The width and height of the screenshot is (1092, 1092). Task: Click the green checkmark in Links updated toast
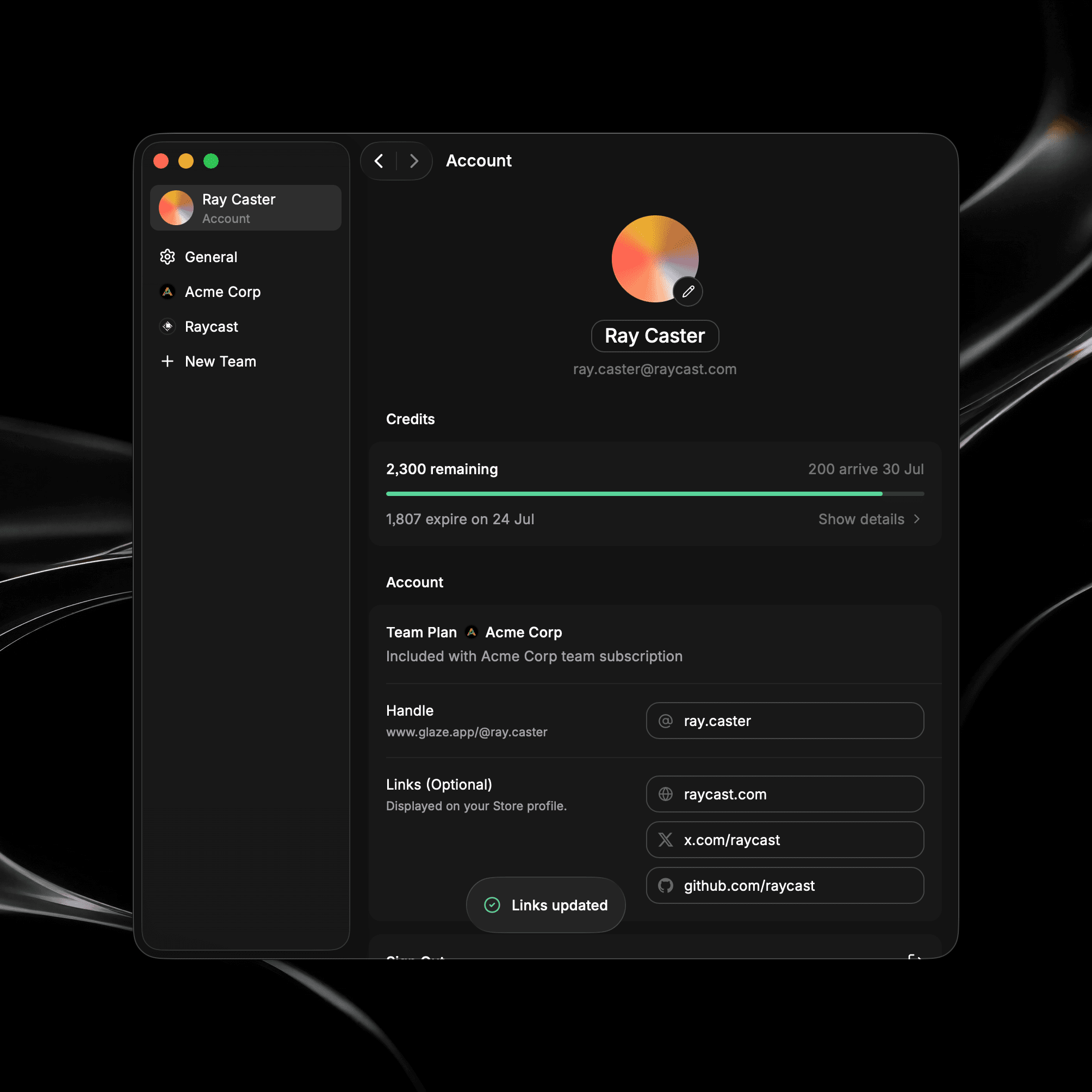coord(492,905)
